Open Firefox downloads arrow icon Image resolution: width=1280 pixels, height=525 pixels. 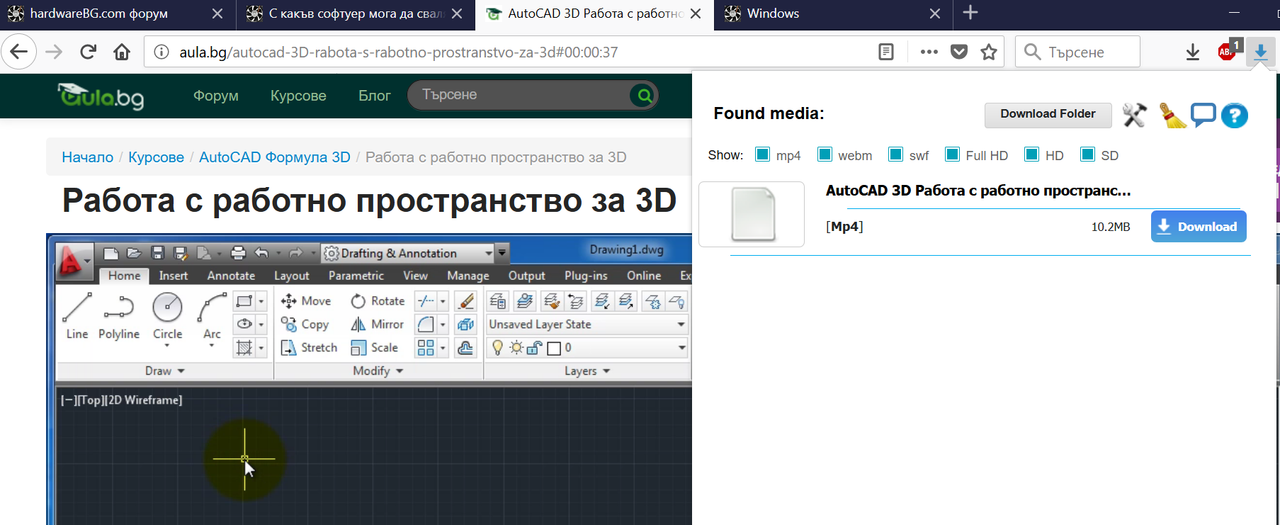point(1192,52)
